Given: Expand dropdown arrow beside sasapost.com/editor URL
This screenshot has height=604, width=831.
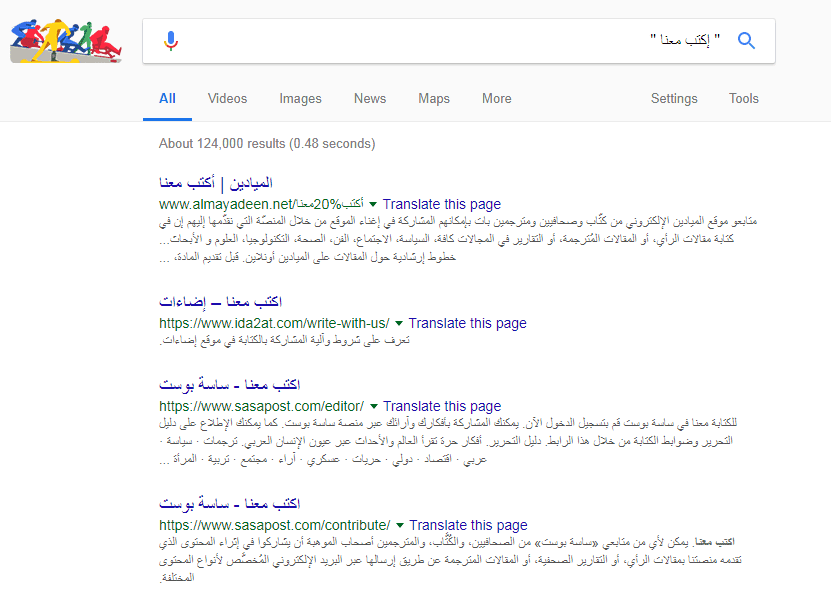Looking at the screenshot, I should 374,406.
